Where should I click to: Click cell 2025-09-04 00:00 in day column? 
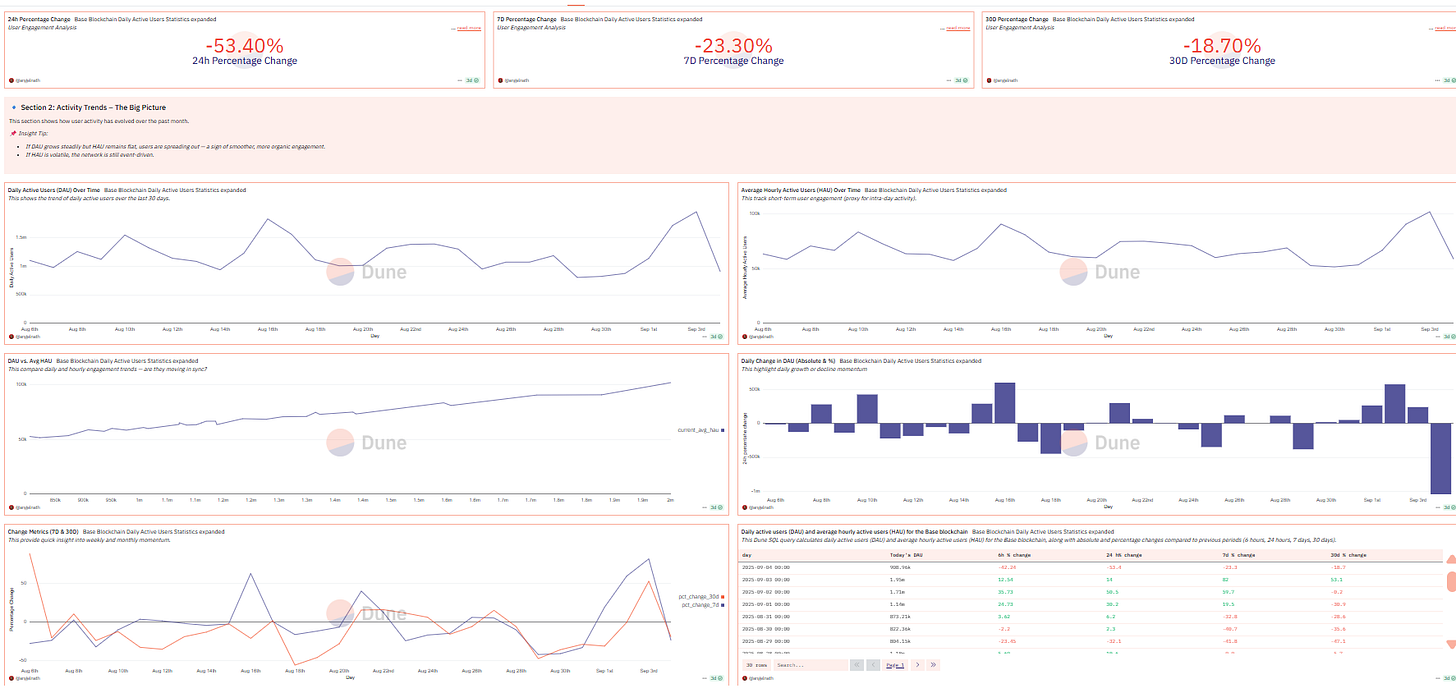click(x=765, y=566)
